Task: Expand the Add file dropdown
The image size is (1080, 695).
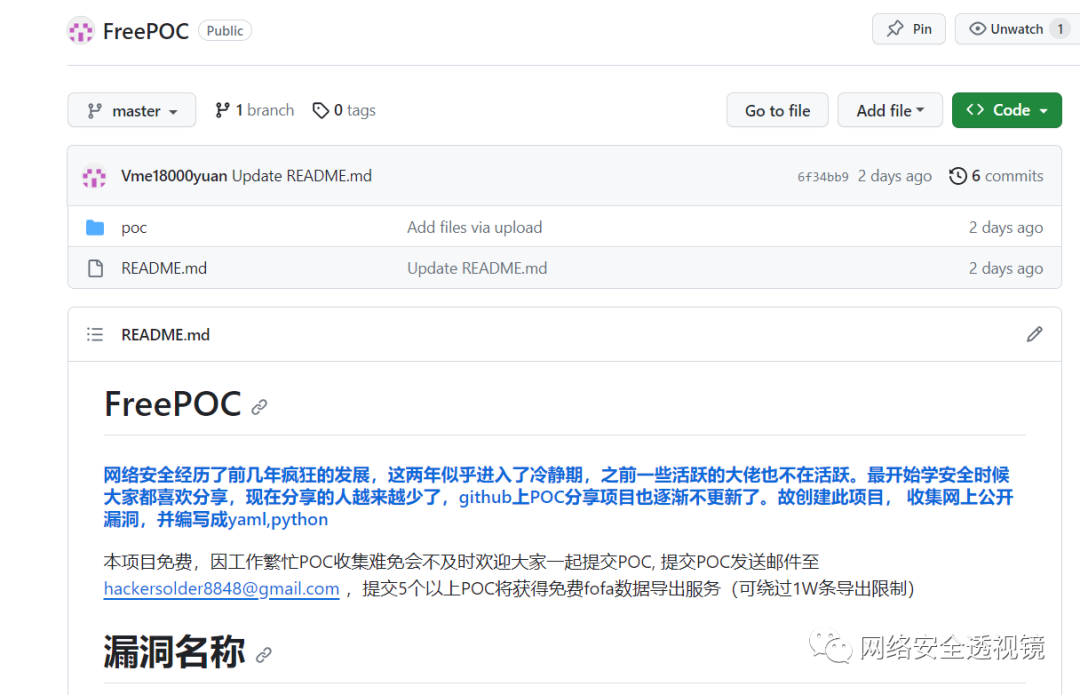Action: [890, 110]
